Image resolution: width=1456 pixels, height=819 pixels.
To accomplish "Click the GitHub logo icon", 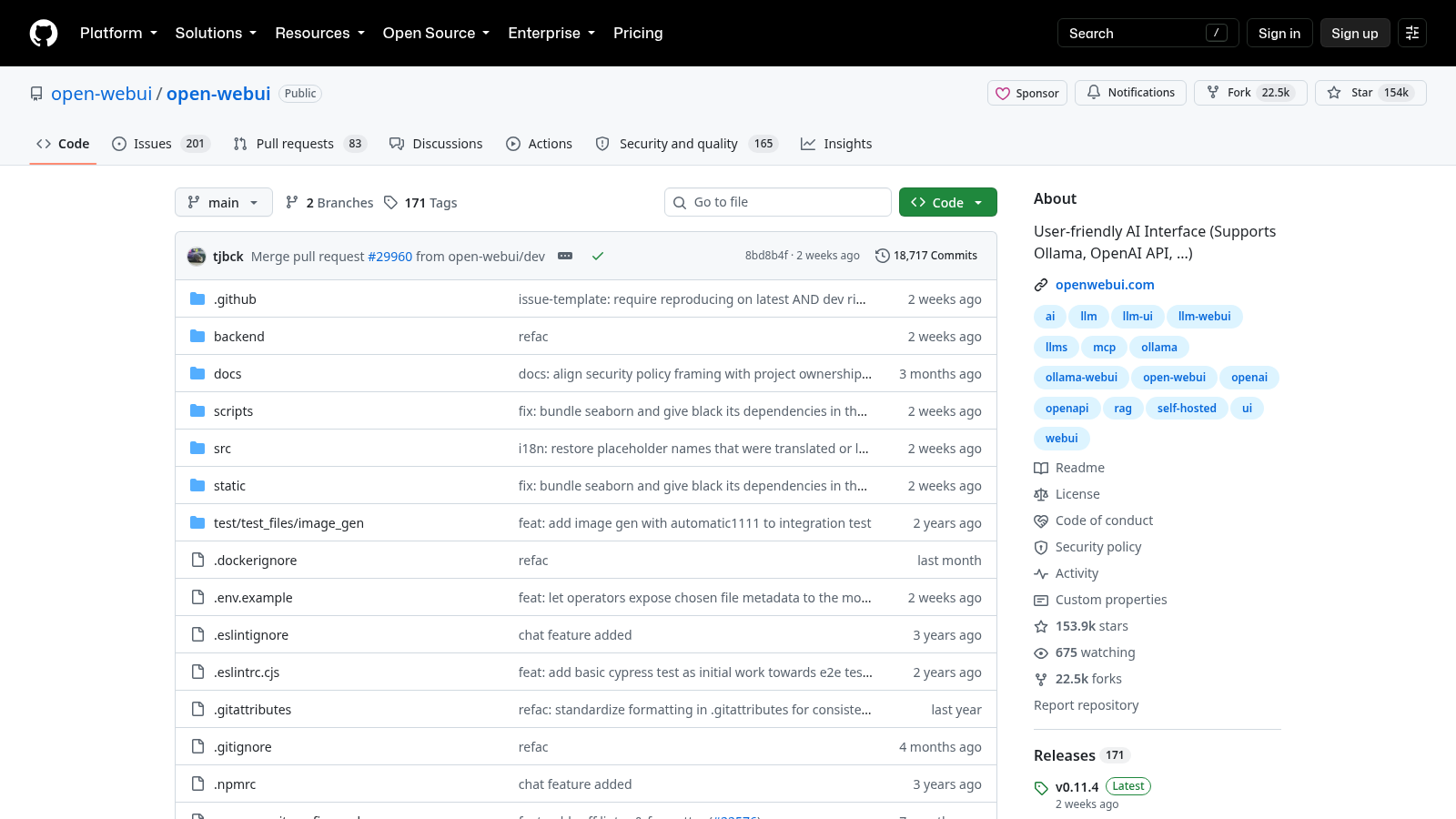I will pos(44,33).
